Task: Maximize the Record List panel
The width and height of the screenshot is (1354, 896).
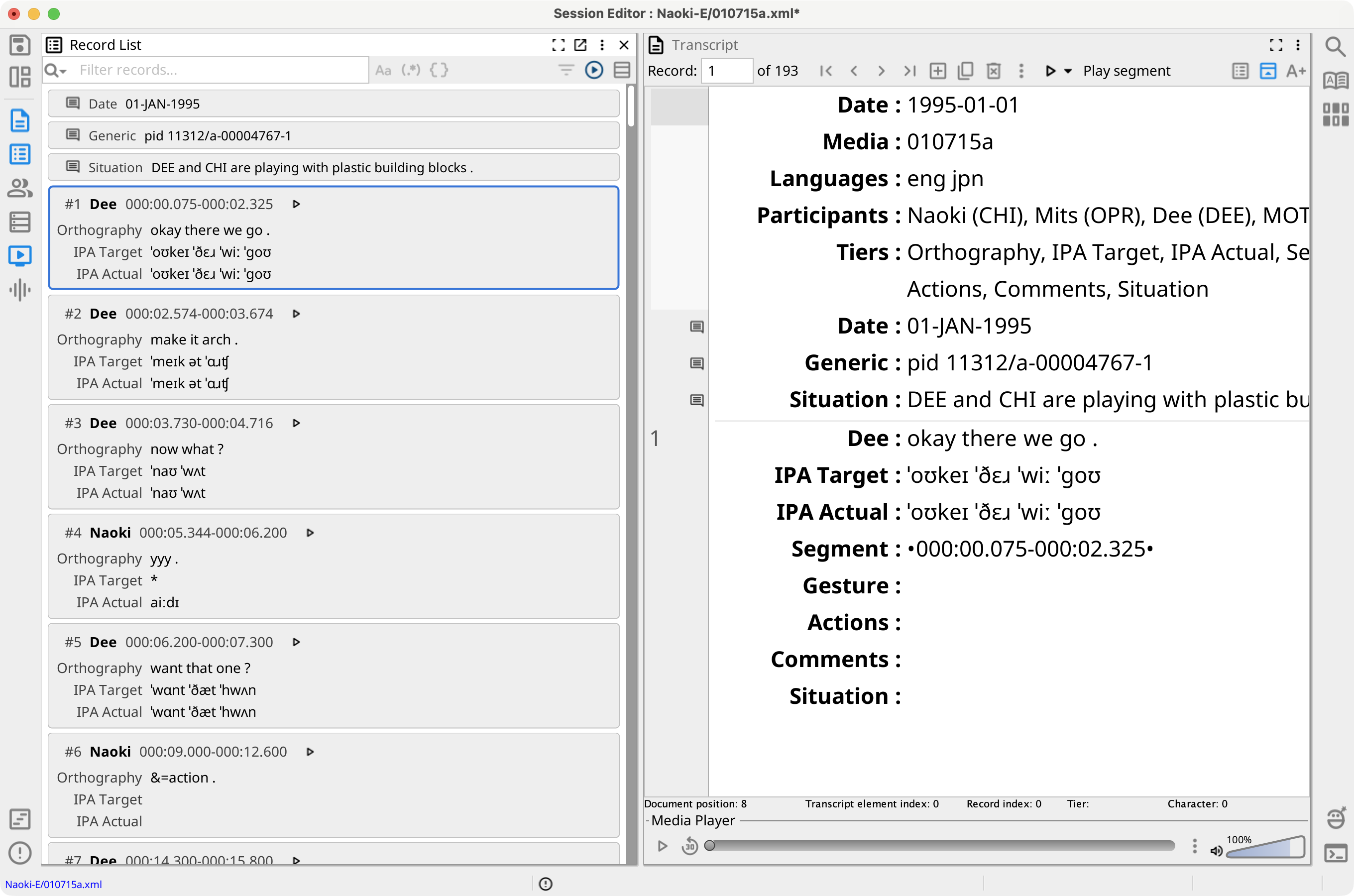Action: pyautogui.click(x=558, y=45)
